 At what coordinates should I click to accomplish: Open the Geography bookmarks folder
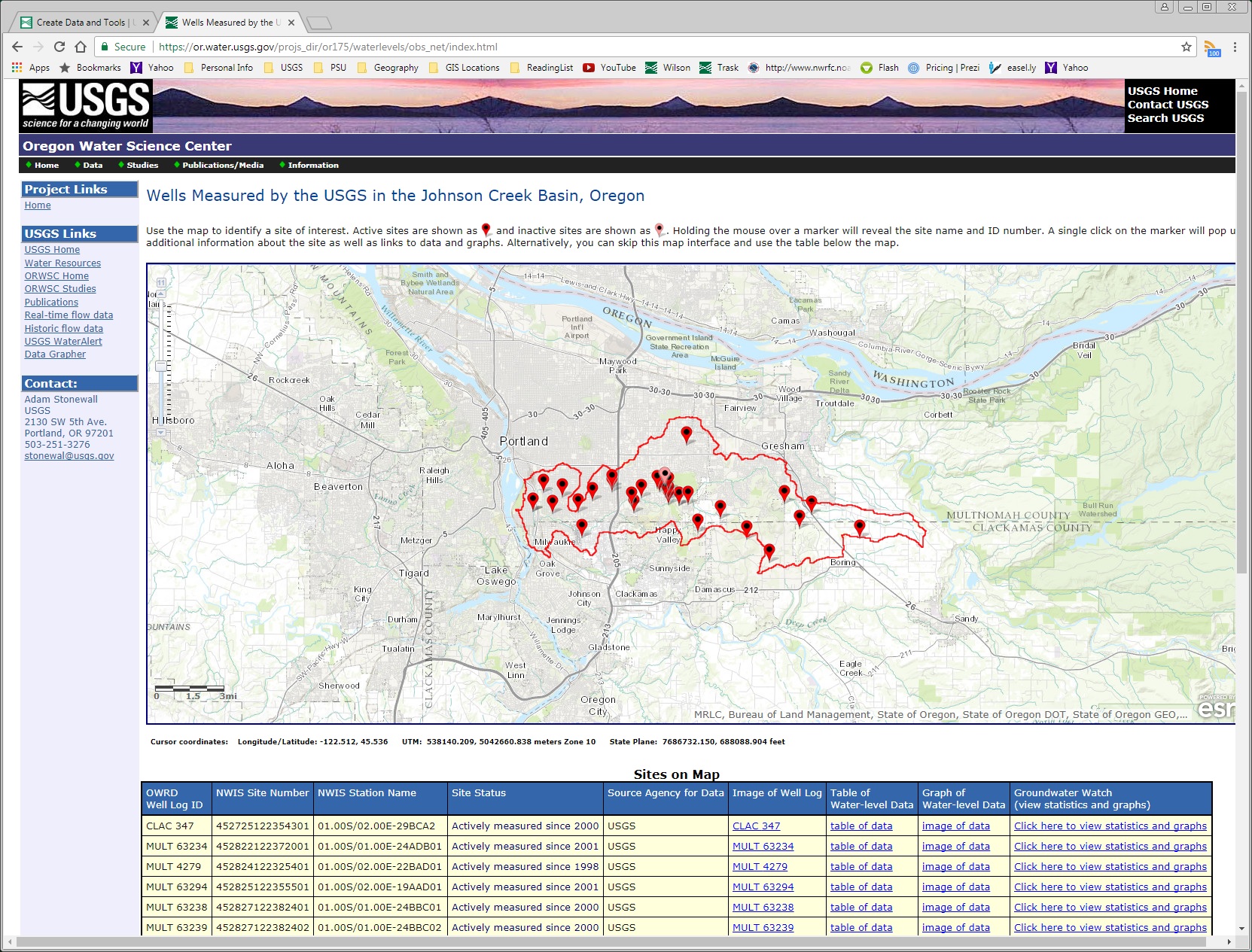tap(388, 68)
